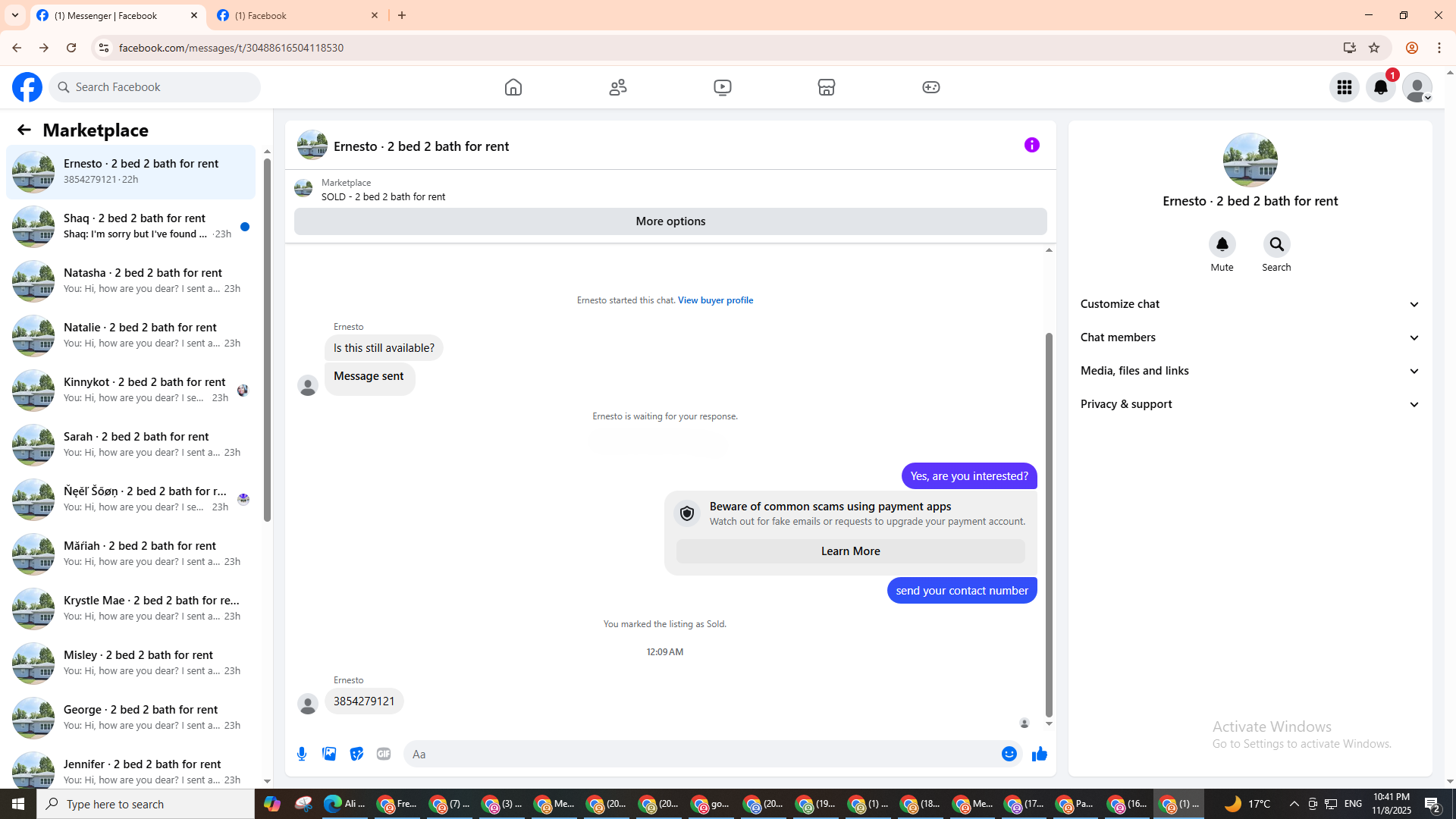1456x819 pixels.
Task: Open Facebook Marketplace from top navigation
Action: tap(827, 87)
